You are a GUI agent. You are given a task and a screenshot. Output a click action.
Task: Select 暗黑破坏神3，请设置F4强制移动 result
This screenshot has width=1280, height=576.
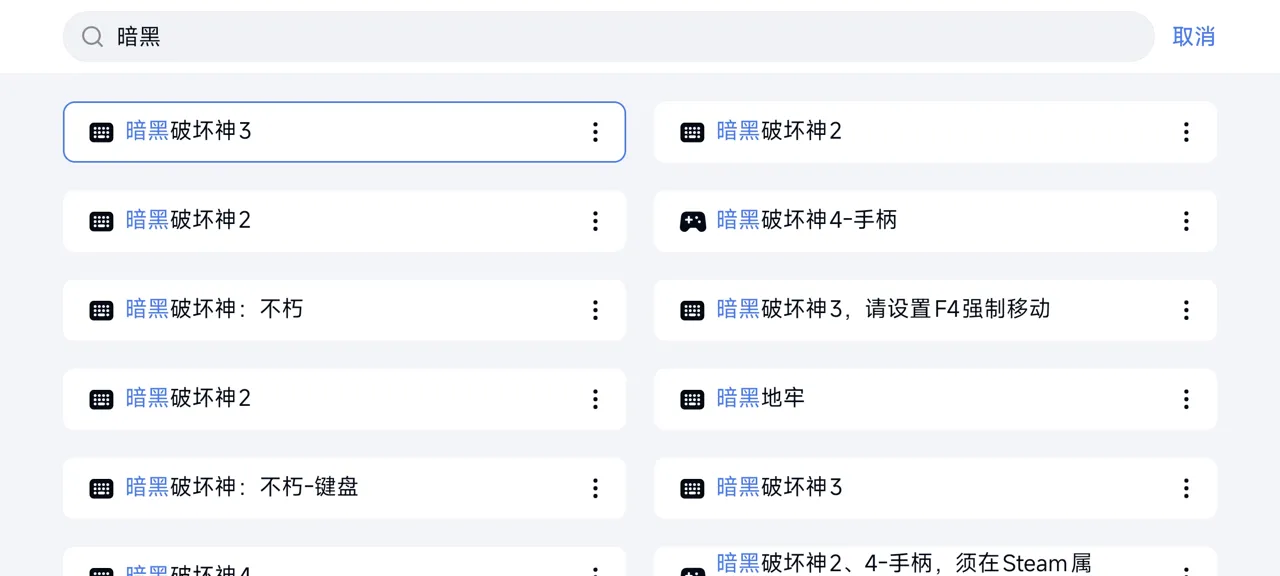coord(935,310)
